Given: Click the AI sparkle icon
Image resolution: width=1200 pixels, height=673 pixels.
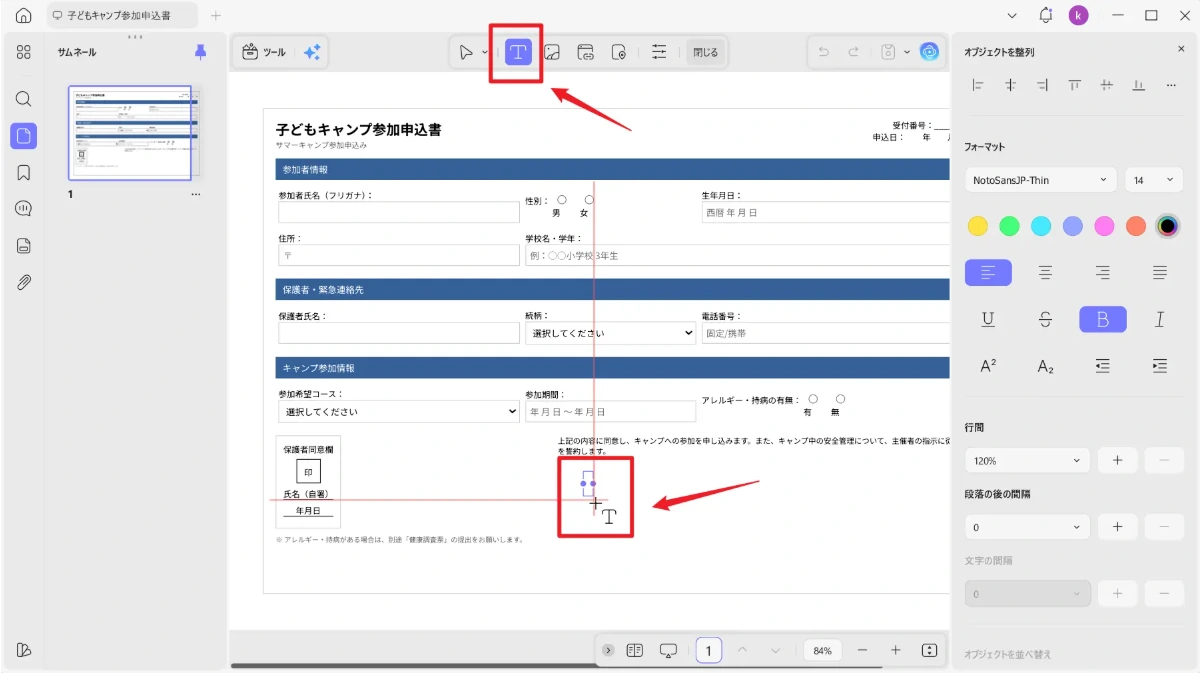Looking at the screenshot, I should pyautogui.click(x=312, y=53).
